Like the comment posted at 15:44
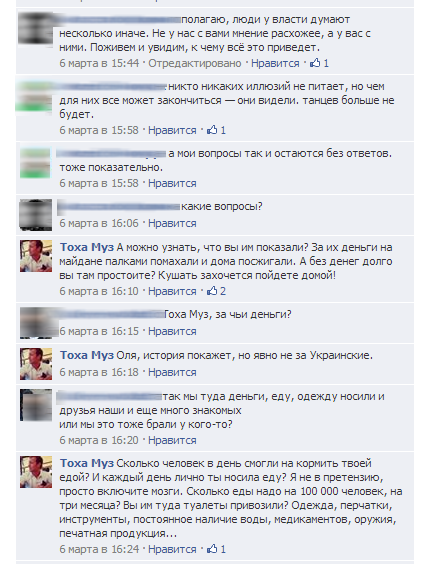 click(x=275, y=63)
